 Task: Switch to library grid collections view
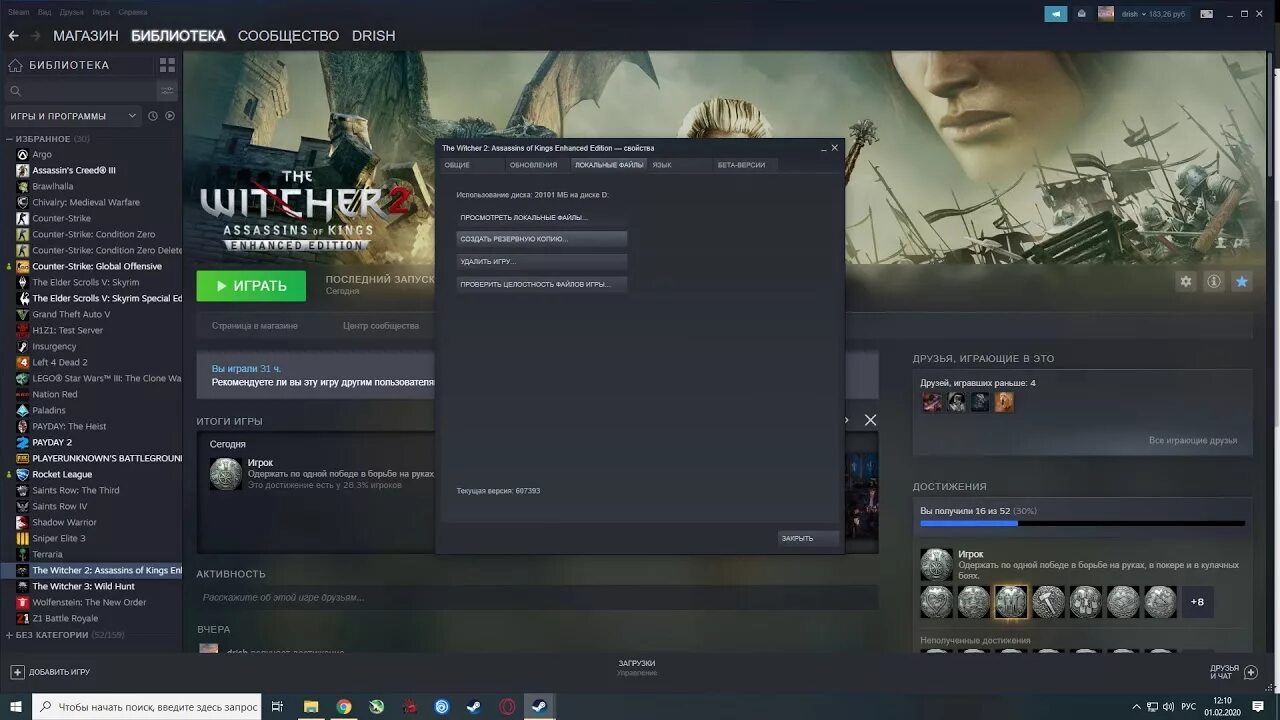tap(167, 65)
